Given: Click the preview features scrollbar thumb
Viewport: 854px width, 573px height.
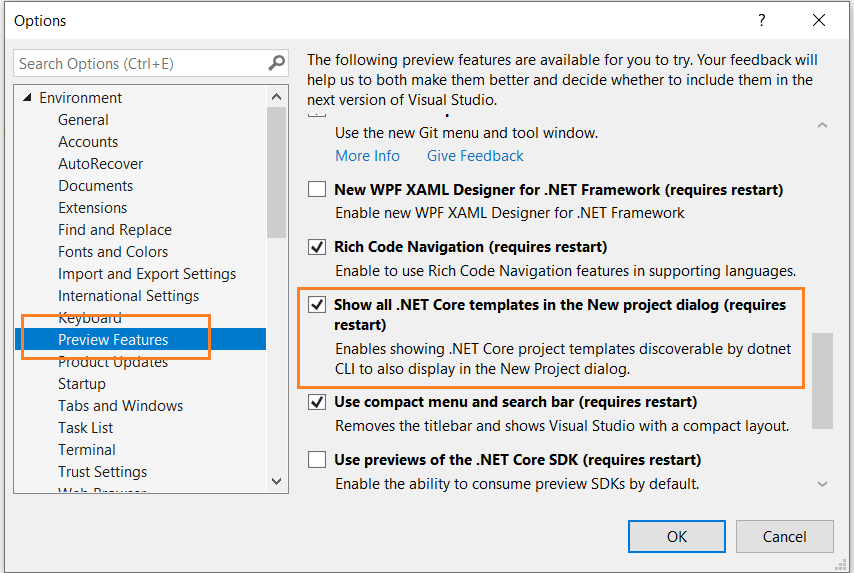Looking at the screenshot, I should tap(822, 381).
